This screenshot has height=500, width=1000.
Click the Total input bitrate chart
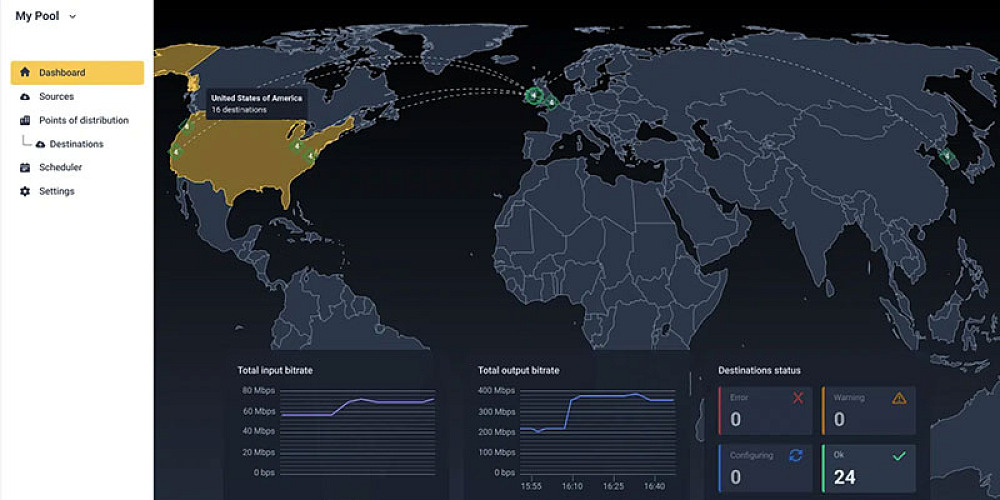pyautogui.click(x=357, y=430)
